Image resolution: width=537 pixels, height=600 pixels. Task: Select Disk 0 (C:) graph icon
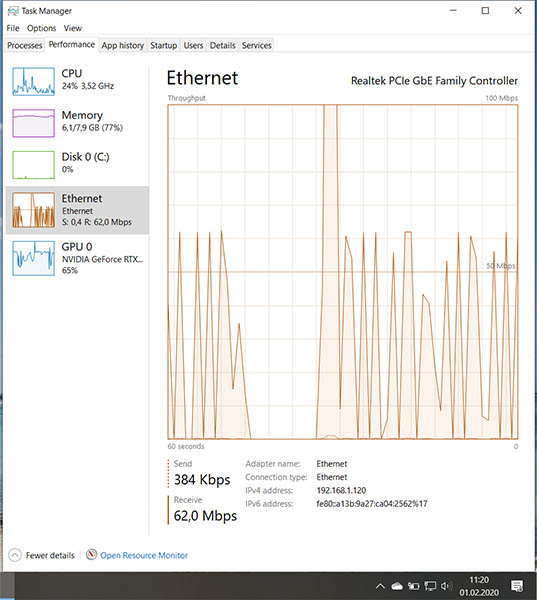[x=33, y=165]
